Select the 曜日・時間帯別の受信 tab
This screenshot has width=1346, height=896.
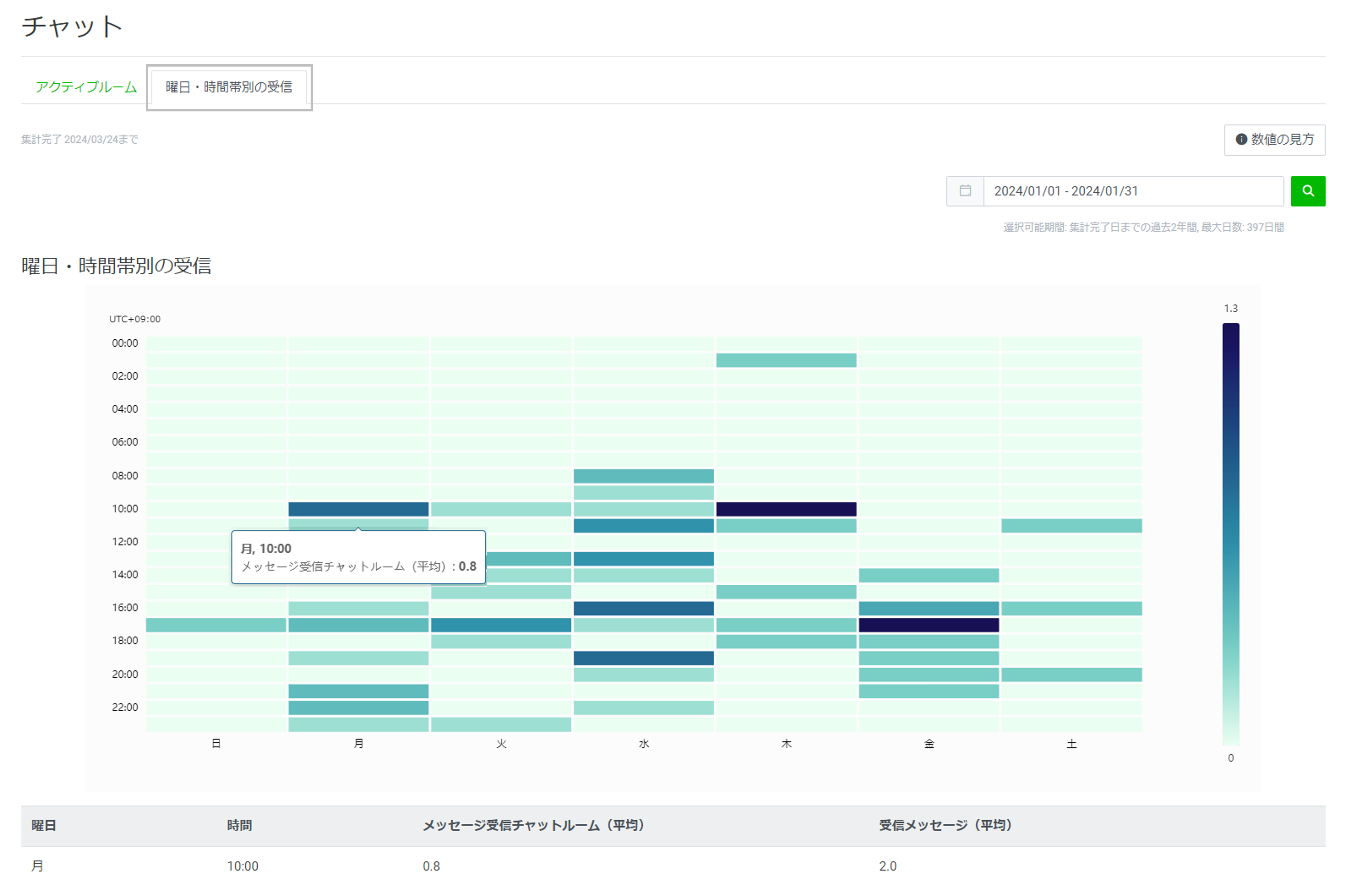[228, 87]
